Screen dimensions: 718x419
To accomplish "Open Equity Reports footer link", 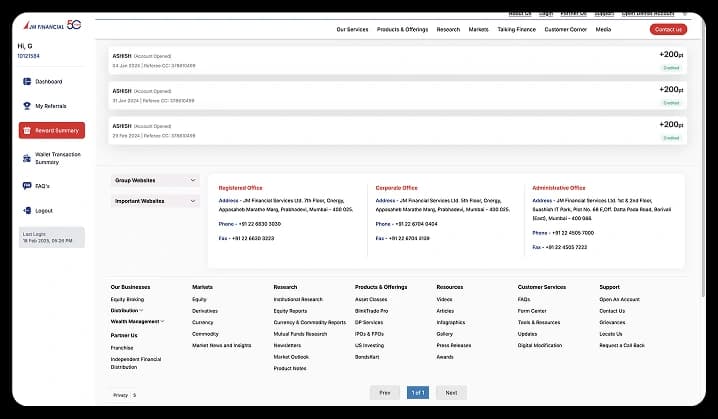I will click(290, 311).
